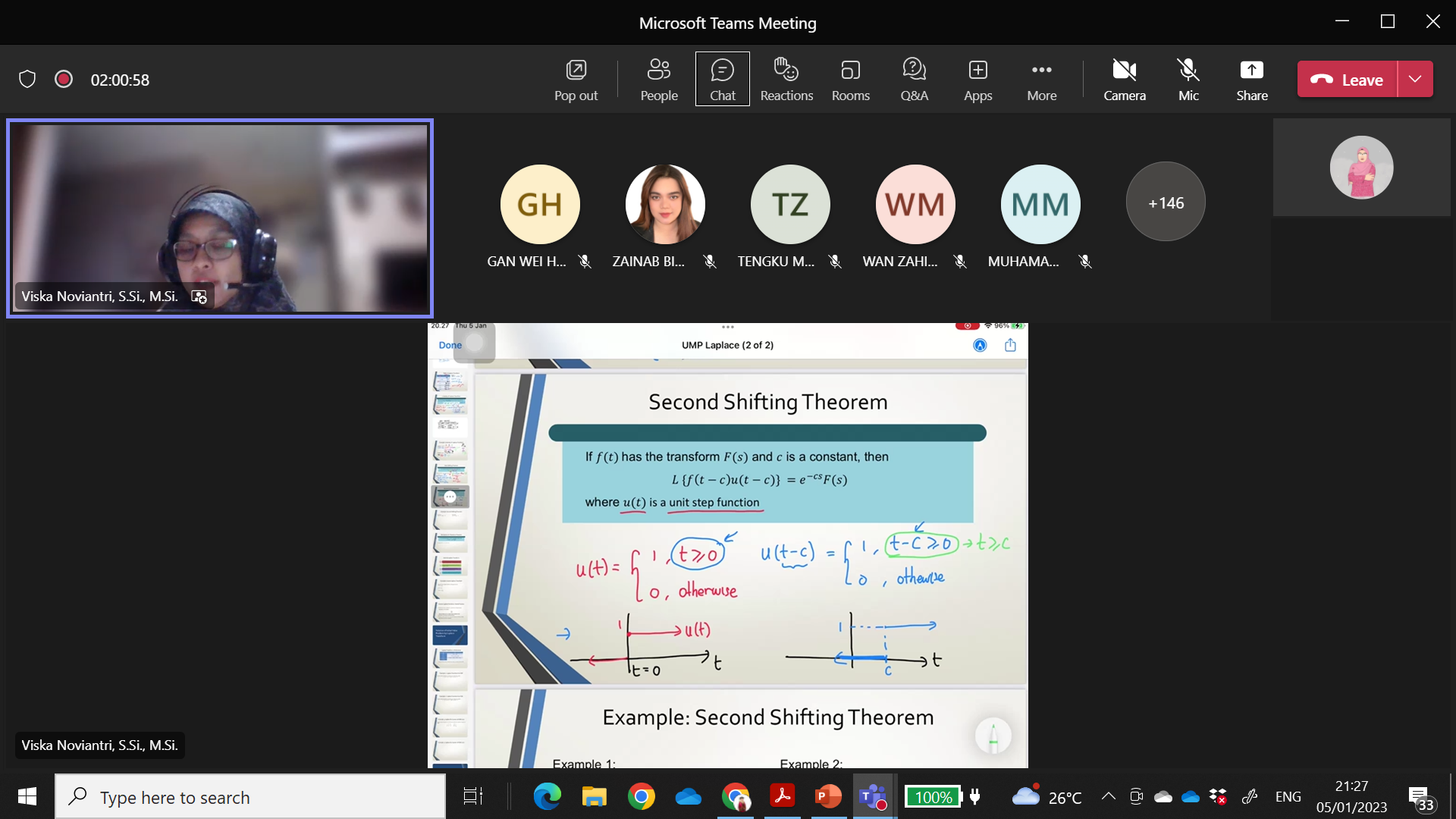Select the highlighted slide thumbnail in sidebar

coord(450,497)
